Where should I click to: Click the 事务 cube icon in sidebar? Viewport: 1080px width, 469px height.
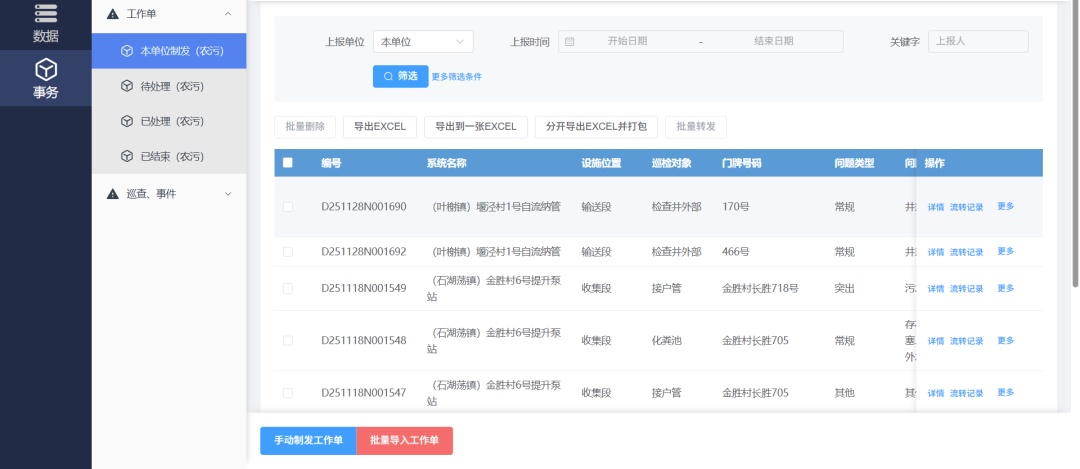point(46,69)
